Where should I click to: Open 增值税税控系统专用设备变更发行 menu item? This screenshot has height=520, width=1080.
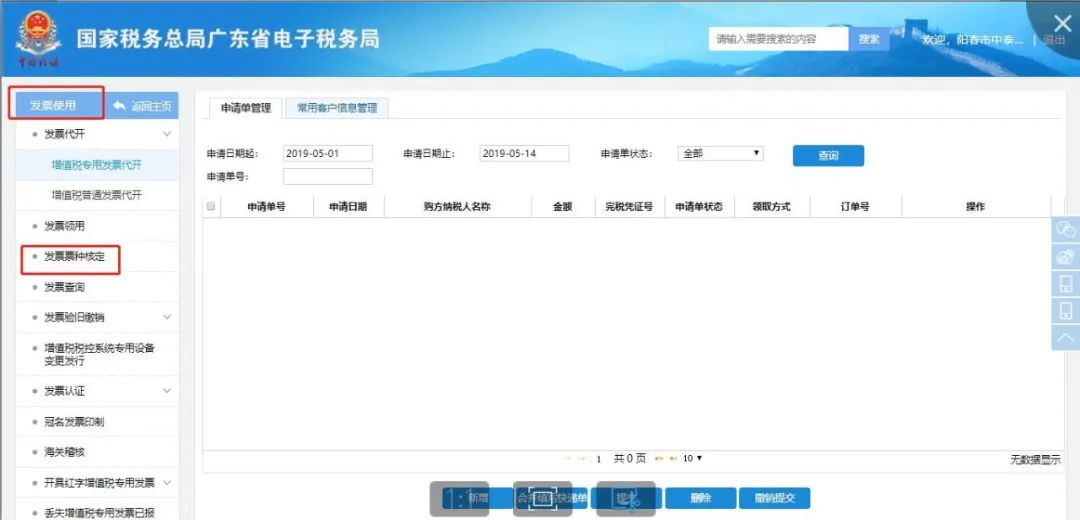97,354
